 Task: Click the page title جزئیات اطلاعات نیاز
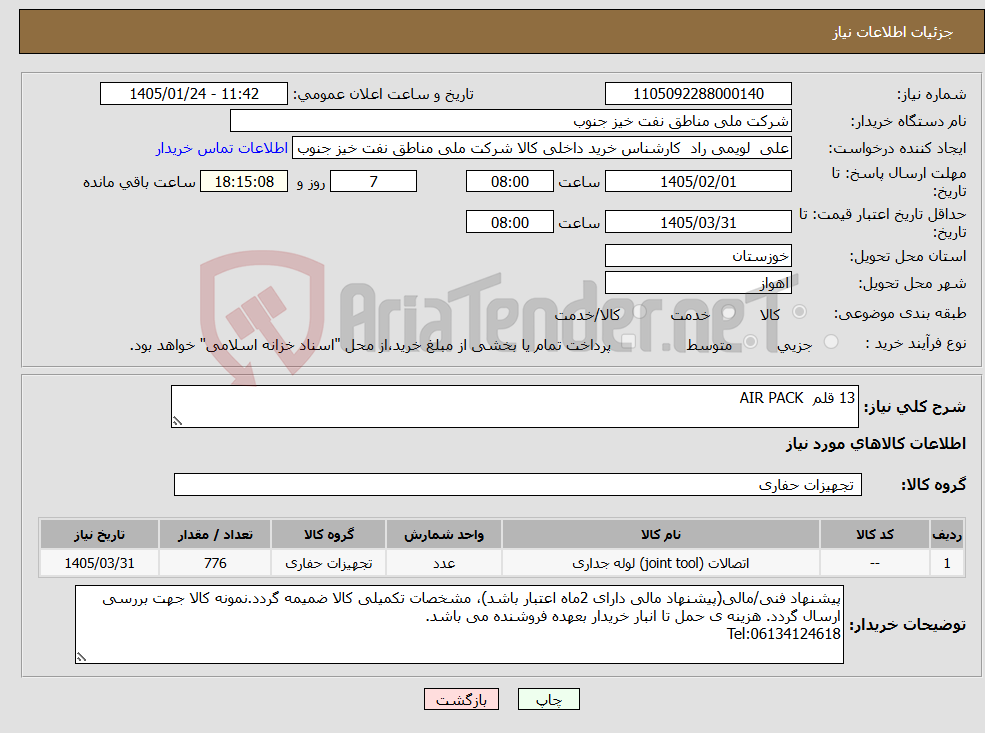[x=893, y=32]
